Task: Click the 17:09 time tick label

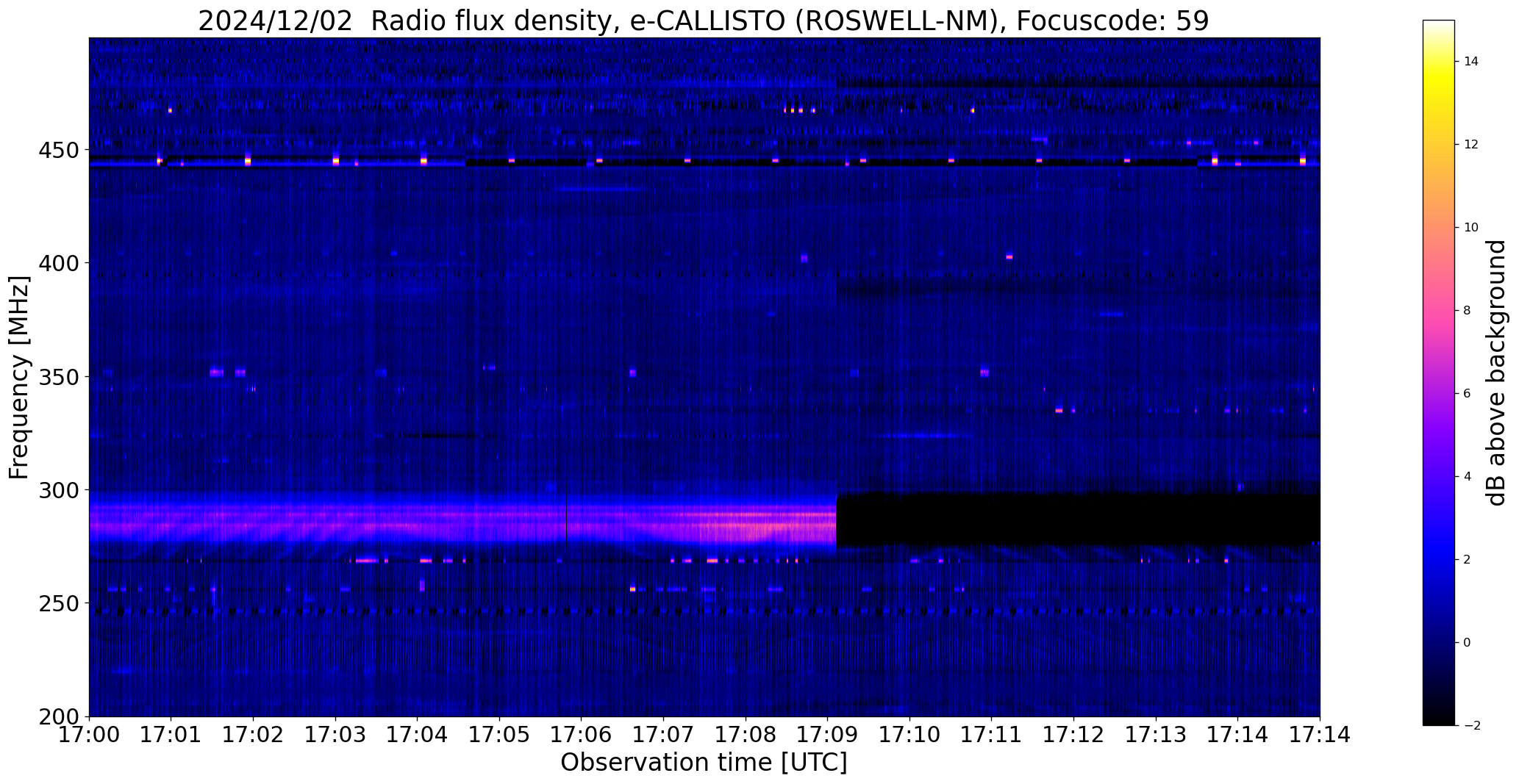Action: (828, 735)
